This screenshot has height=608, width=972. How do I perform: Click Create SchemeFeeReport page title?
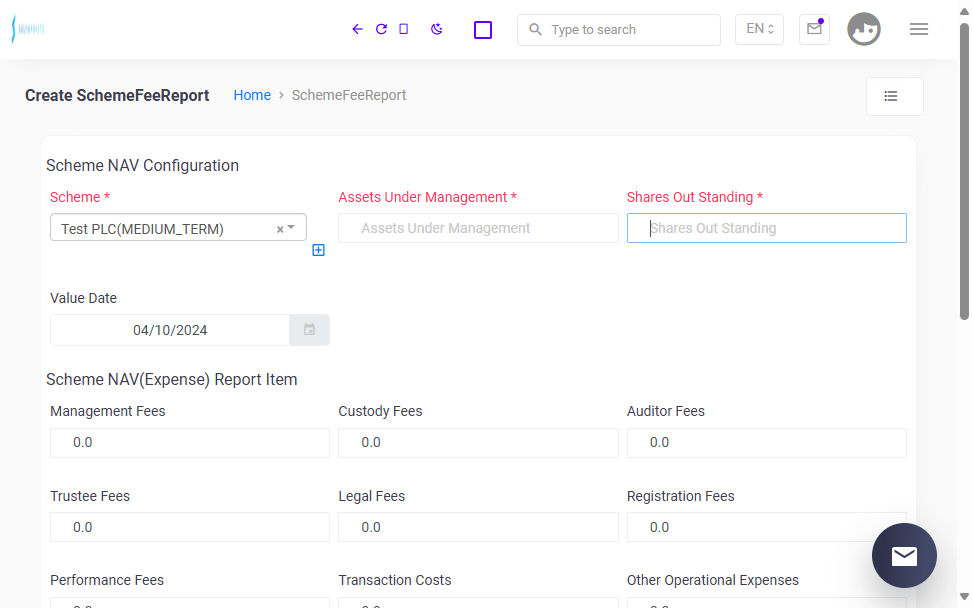[x=117, y=95]
